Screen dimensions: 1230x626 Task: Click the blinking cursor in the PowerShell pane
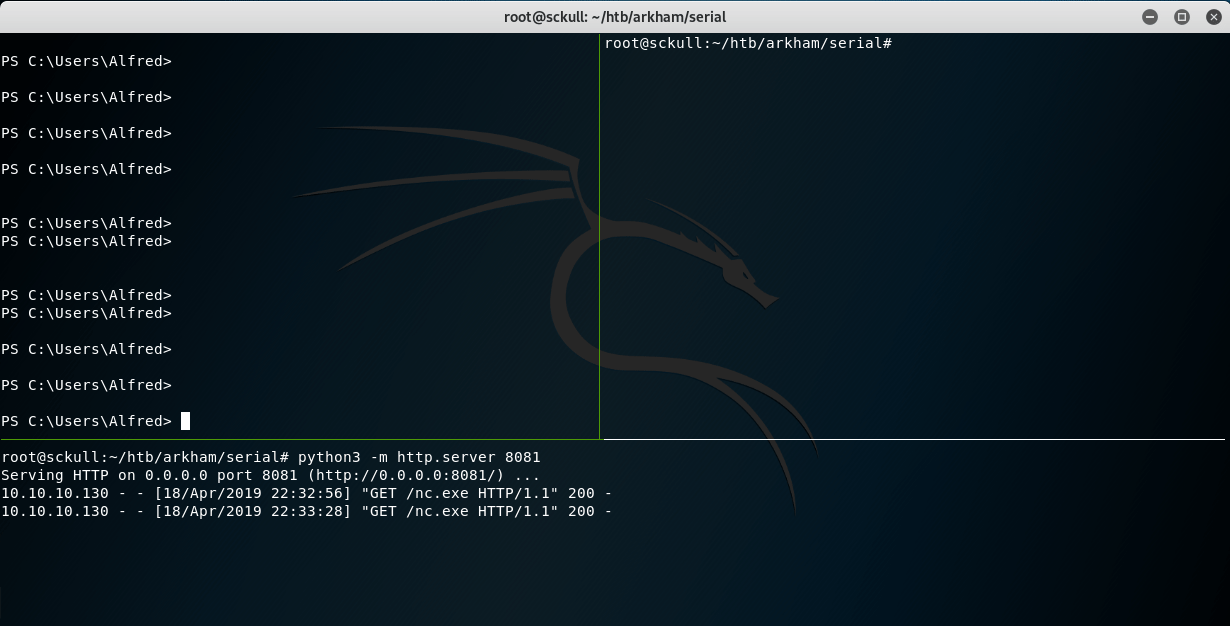coord(186,420)
